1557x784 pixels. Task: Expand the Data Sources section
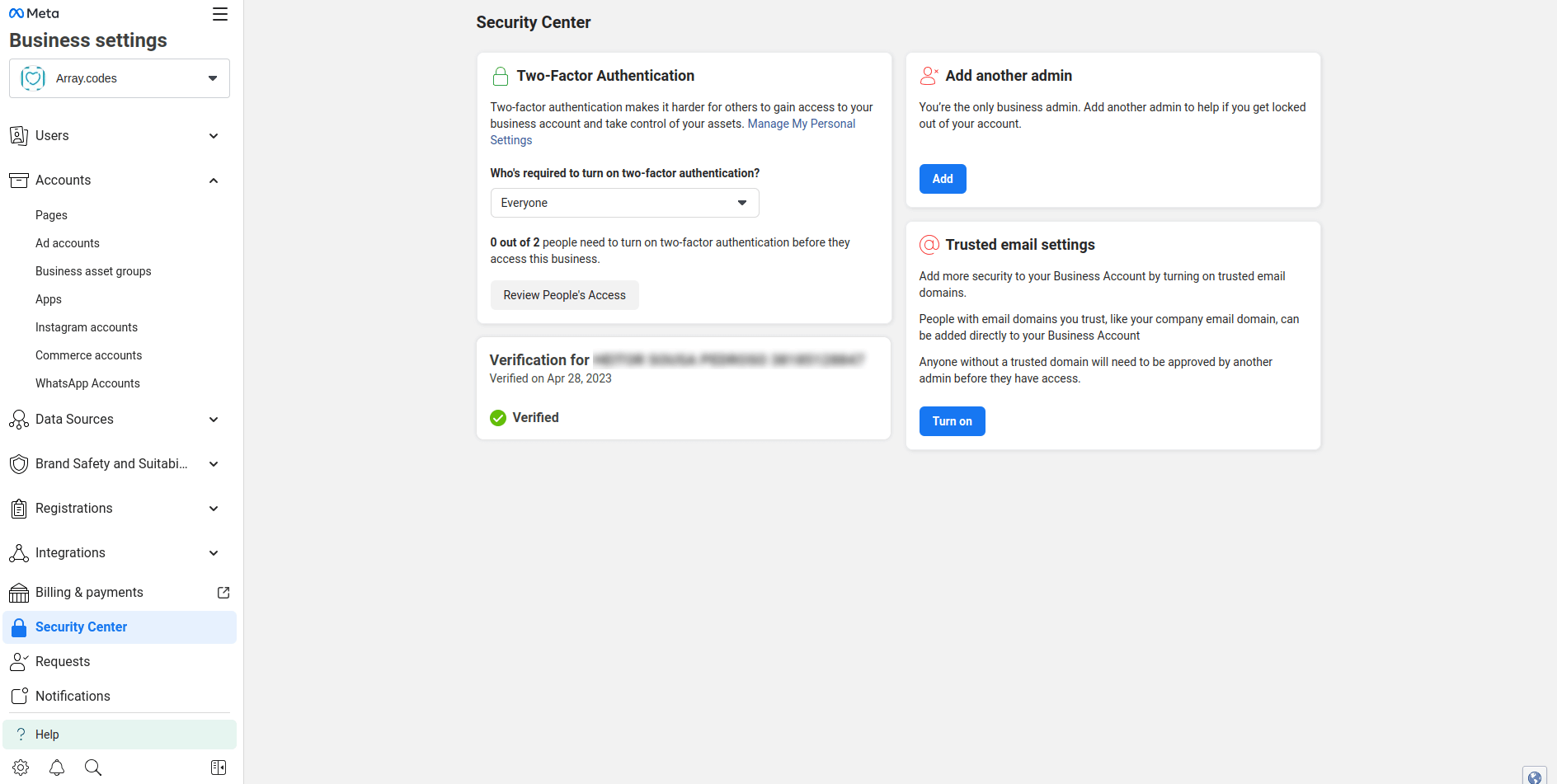(x=214, y=420)
